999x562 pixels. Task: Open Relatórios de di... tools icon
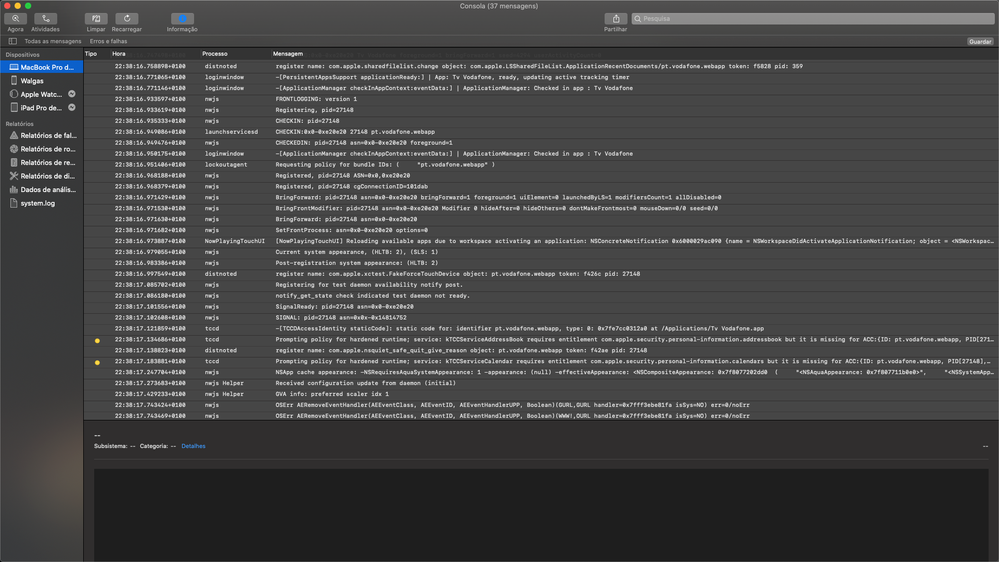pos(13,176)
